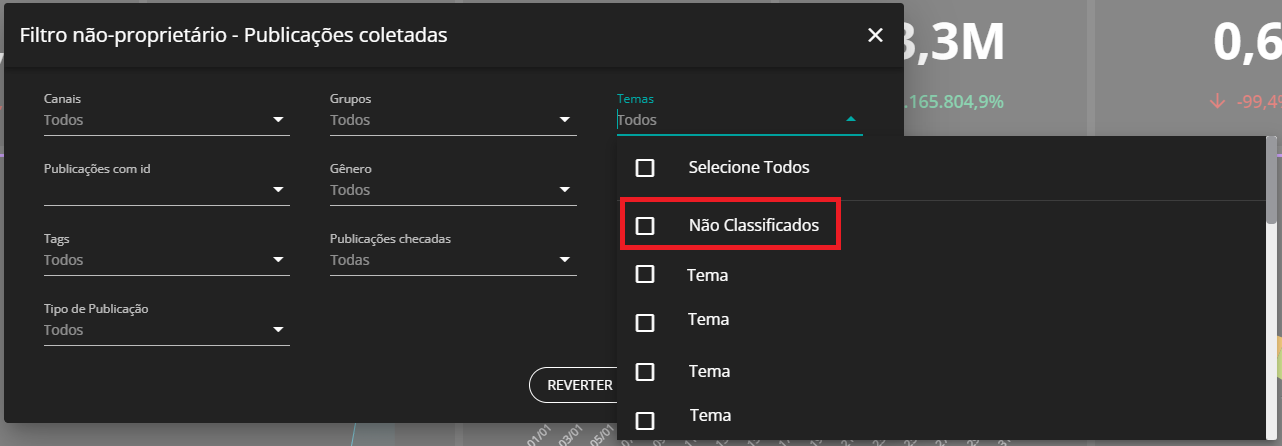Viewport: 1282px width, 446px height.
Task: Click the Grupos dropdown arrow
Action: [x=565, y=120]
